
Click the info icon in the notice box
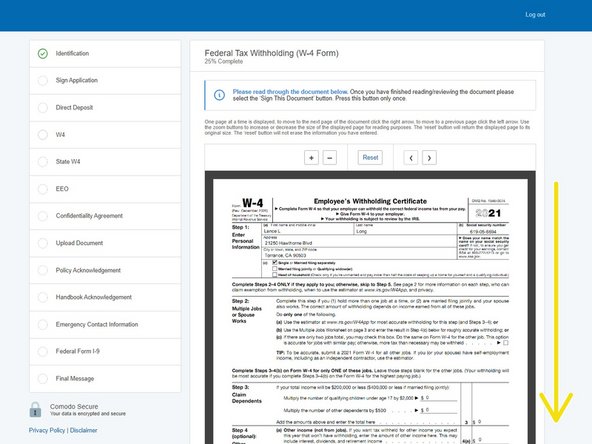[x=219, y=95]
